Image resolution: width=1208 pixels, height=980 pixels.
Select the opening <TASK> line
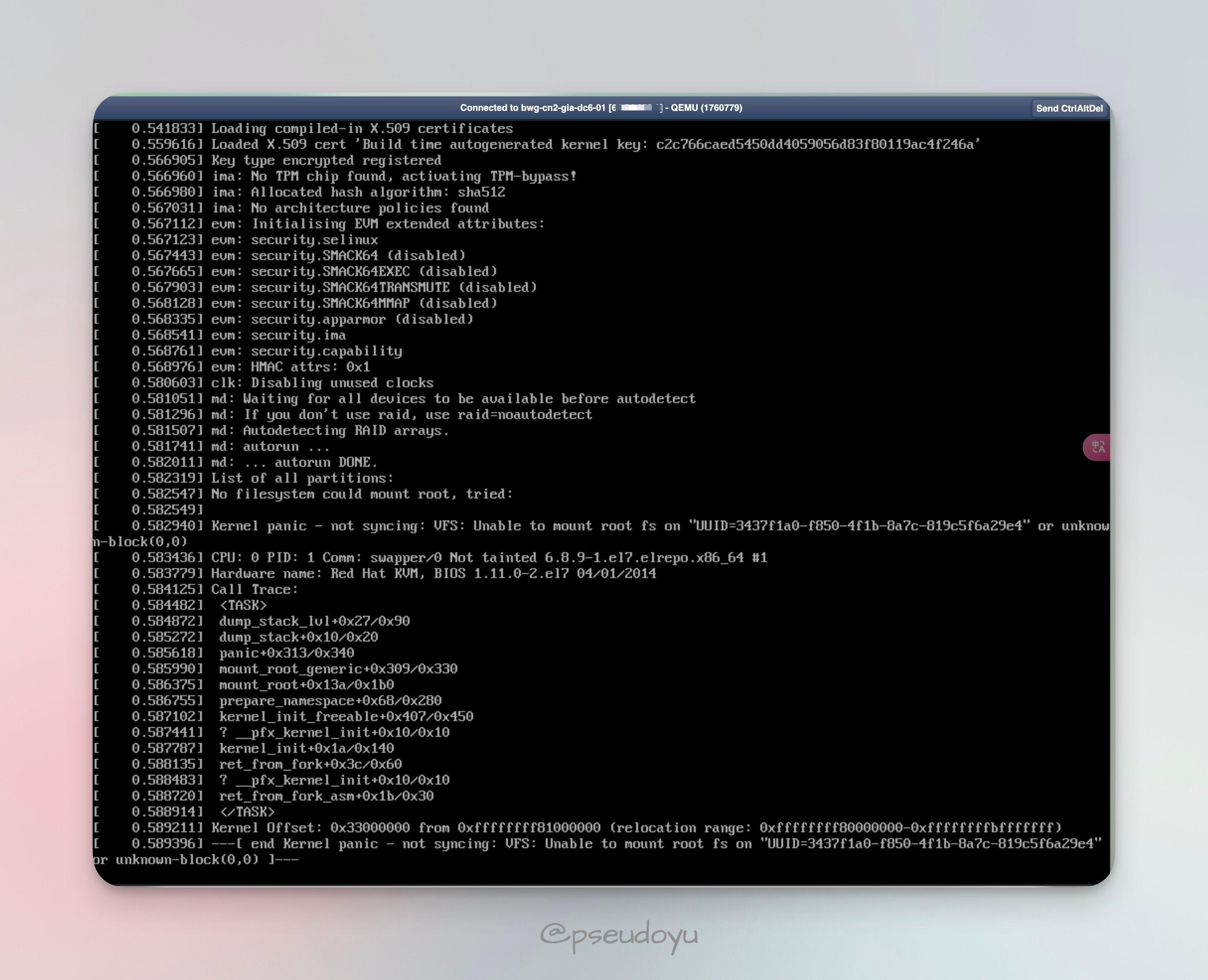click(x=181, y=605)
